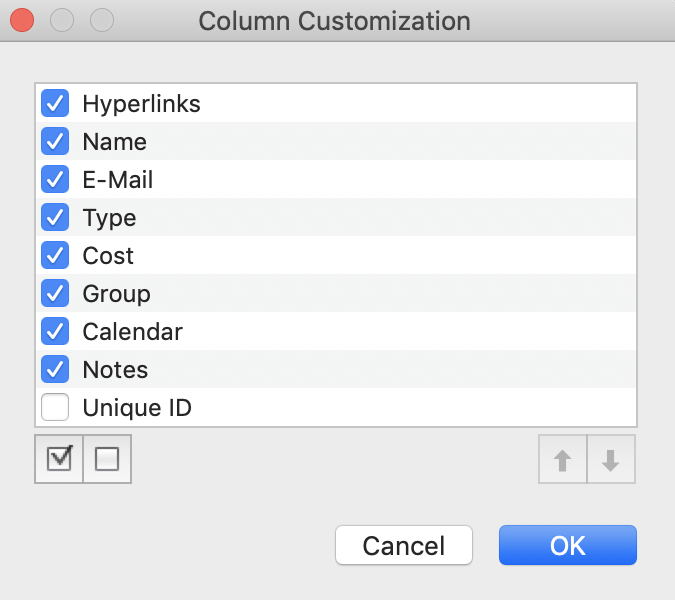The width and height of the screenshot is (675, 600).
Task: Uncheck the Notes column checkbox
Action: pos(55,369)
